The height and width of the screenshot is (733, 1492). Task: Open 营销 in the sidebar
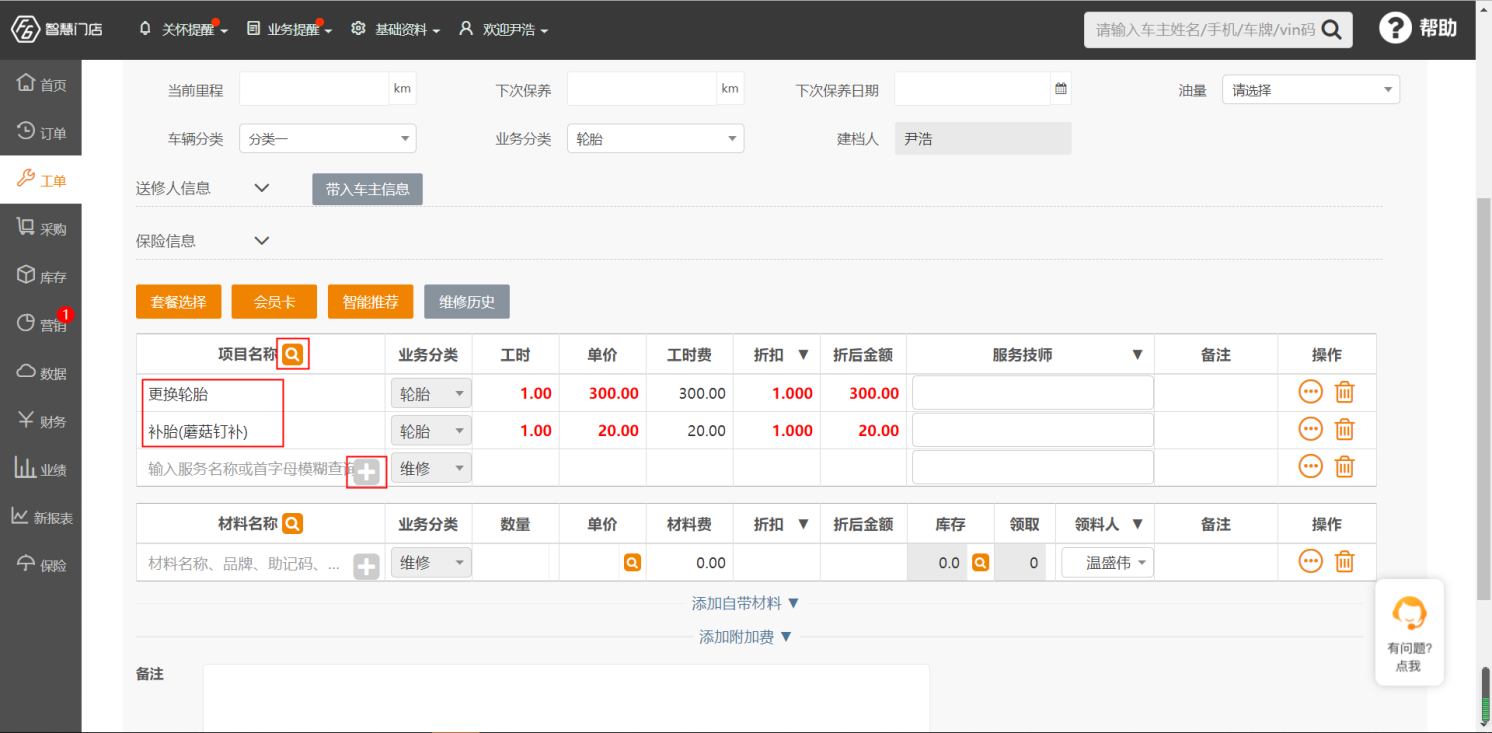pos(41,324)
